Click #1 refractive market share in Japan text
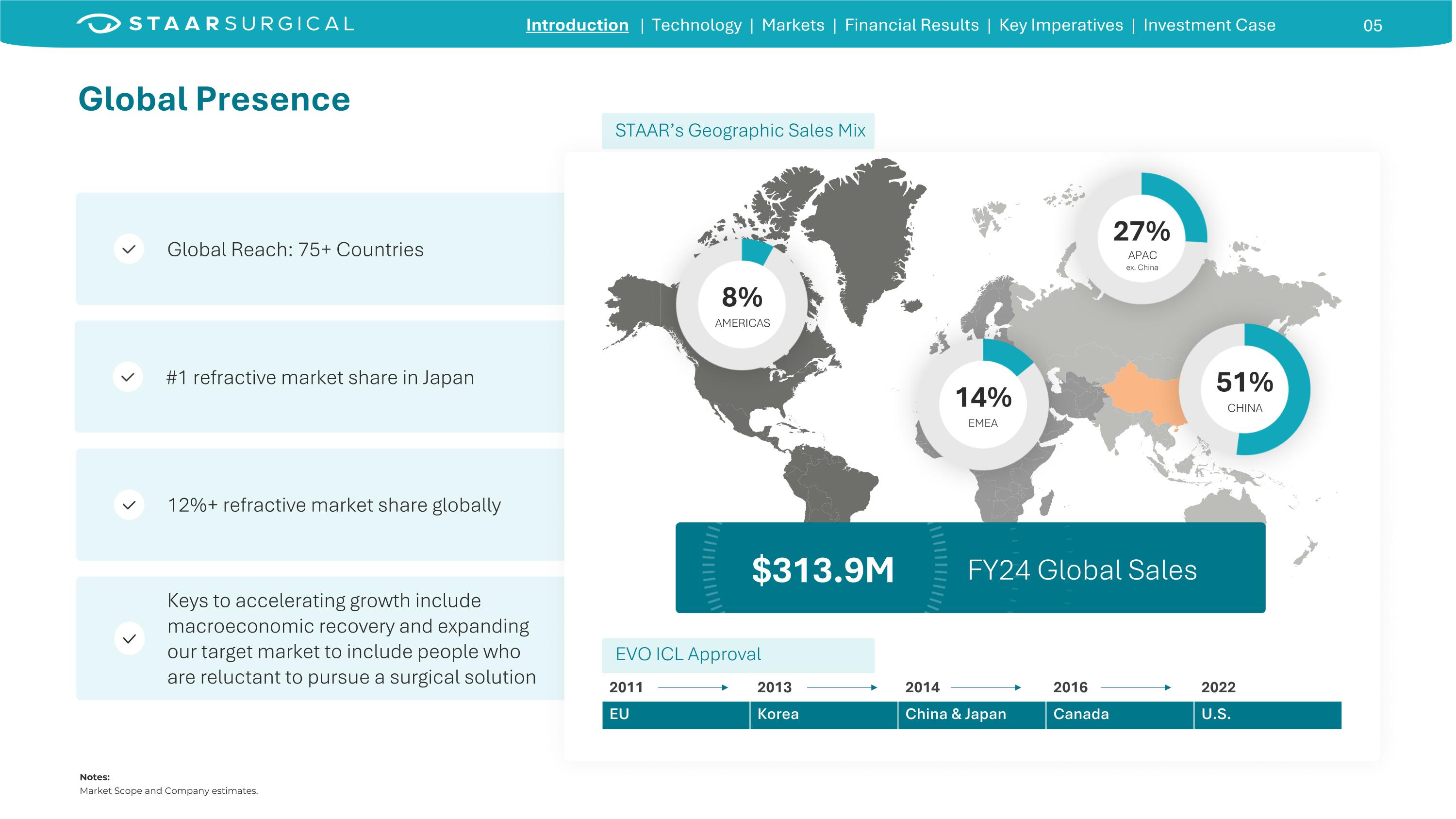The image size is (1456, 819). click(x=320, y=378)
